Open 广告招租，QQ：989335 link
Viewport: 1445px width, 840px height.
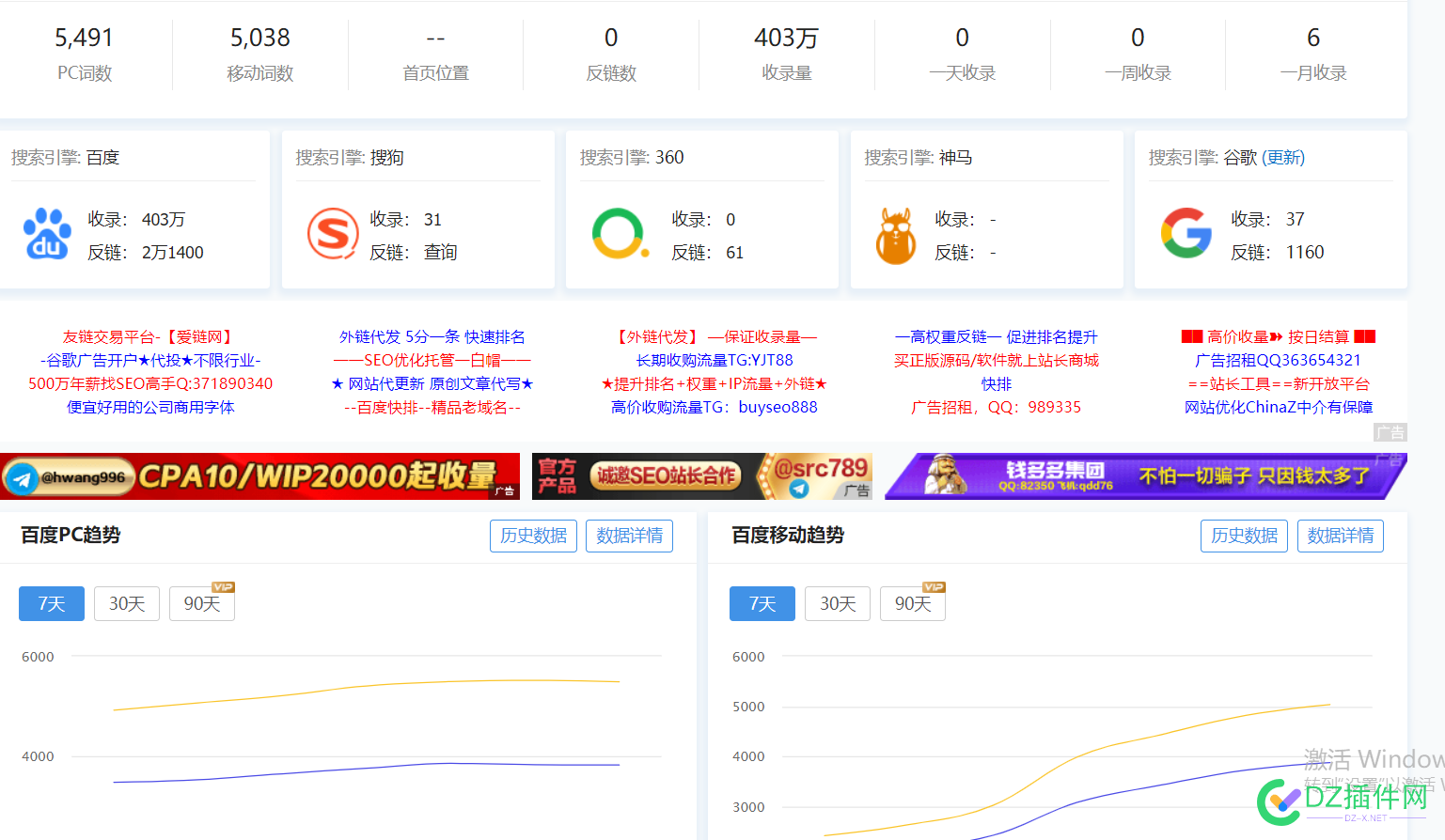[997, 407]
